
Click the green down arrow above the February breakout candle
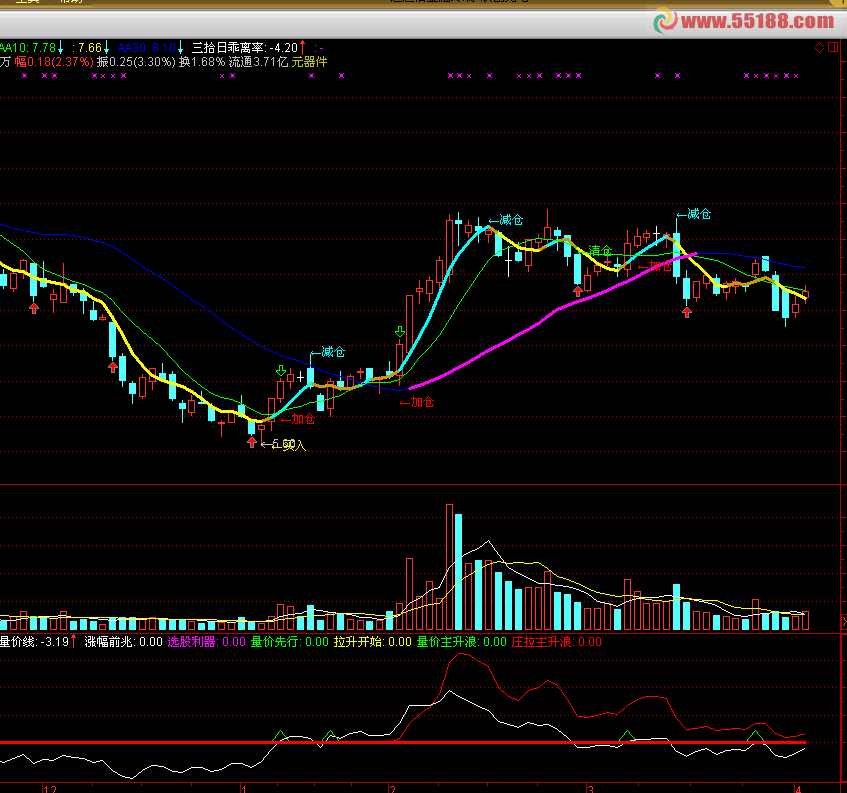click(401, 331)
